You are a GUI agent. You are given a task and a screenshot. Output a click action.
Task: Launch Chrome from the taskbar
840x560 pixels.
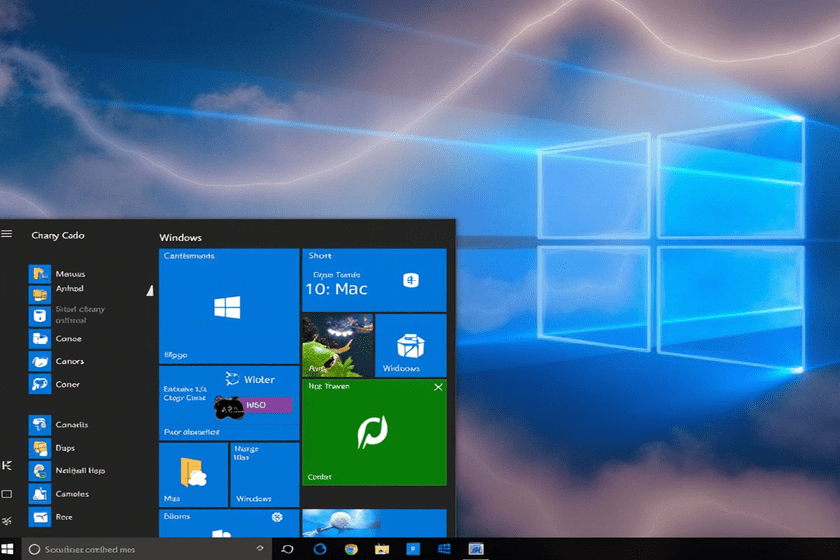pos(351,549)
